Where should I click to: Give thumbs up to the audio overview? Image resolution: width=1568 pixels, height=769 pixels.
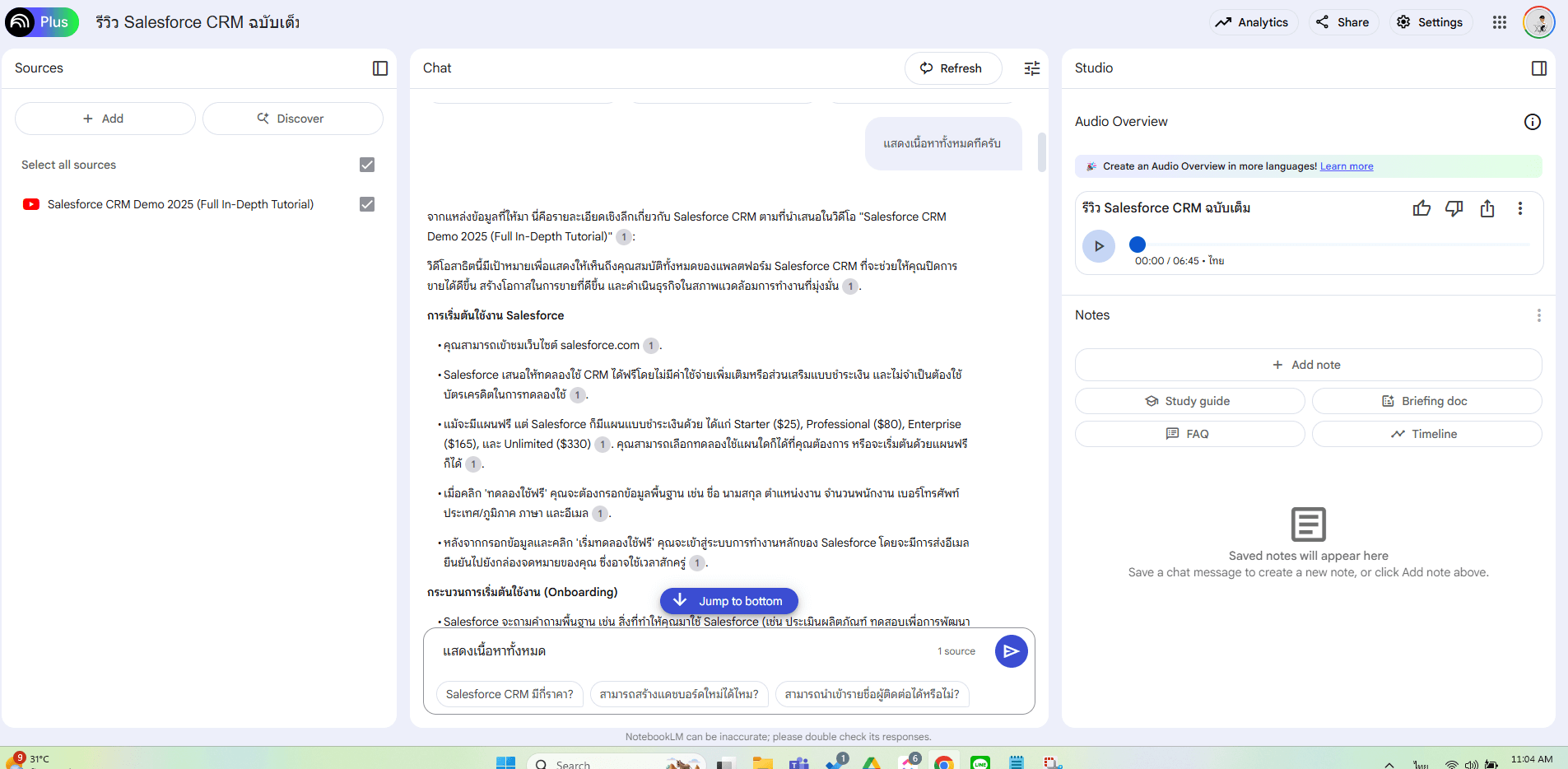click(x=1421, y=208)
